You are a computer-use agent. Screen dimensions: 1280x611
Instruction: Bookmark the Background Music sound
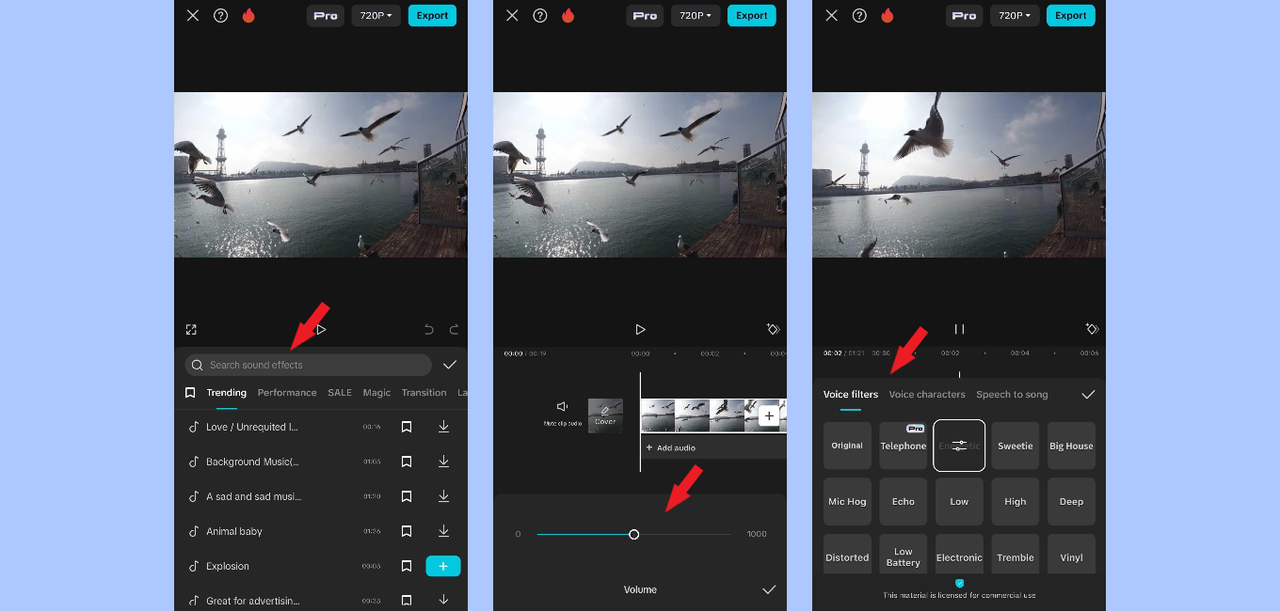tap(406, 462)
